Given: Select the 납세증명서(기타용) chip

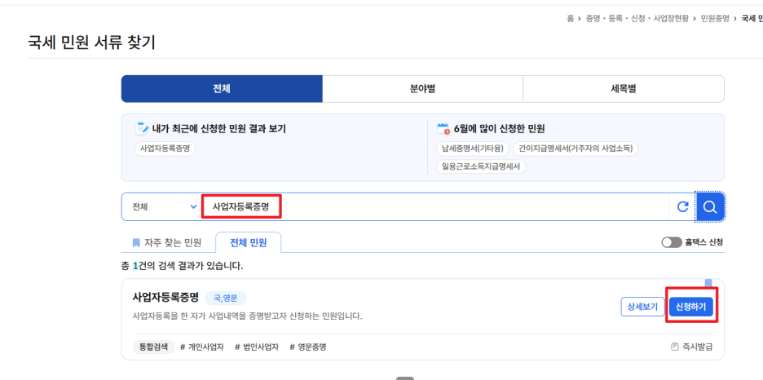Looking at the screenshot, I should [473, 148].
